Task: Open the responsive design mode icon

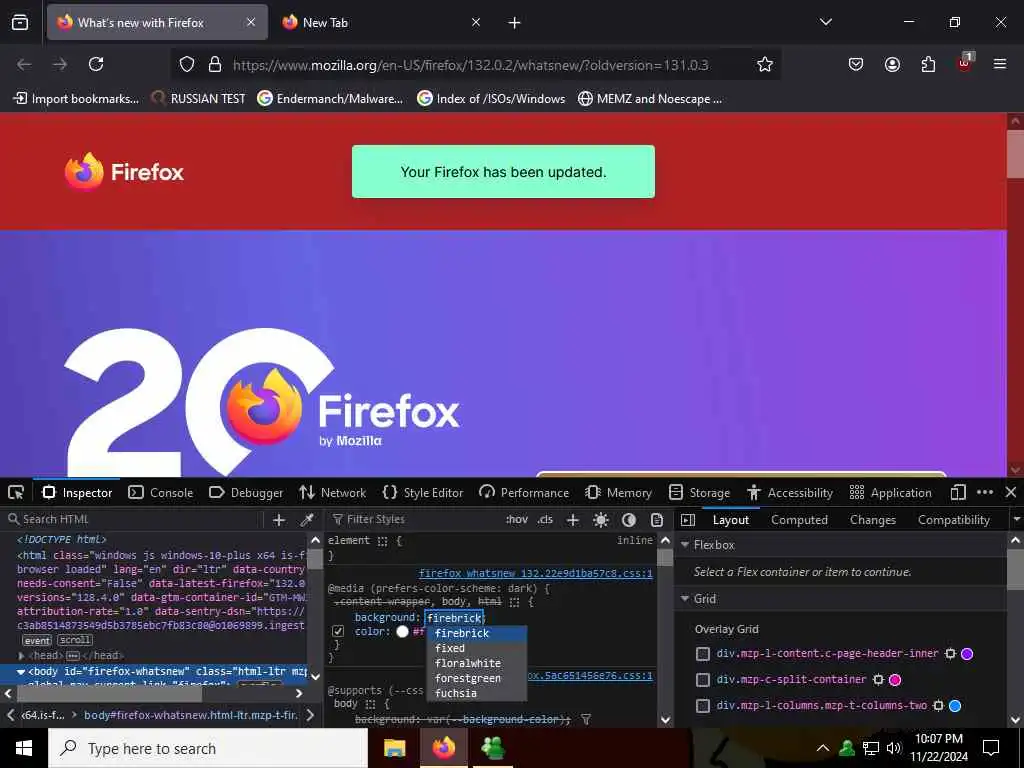Action: (x=958, y=492)
